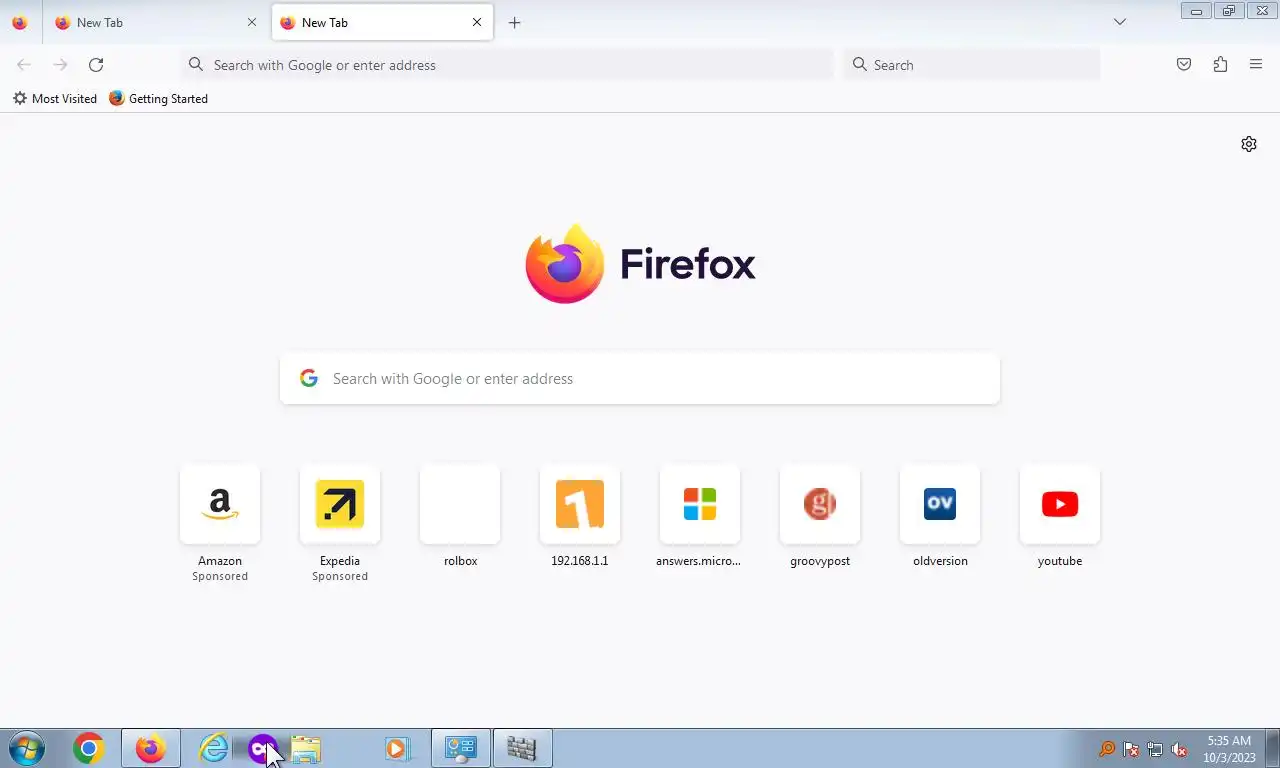The height and width of the screenshot is (768, 1280).
Task: Close the first New Tab
Action: pos(252,22)
